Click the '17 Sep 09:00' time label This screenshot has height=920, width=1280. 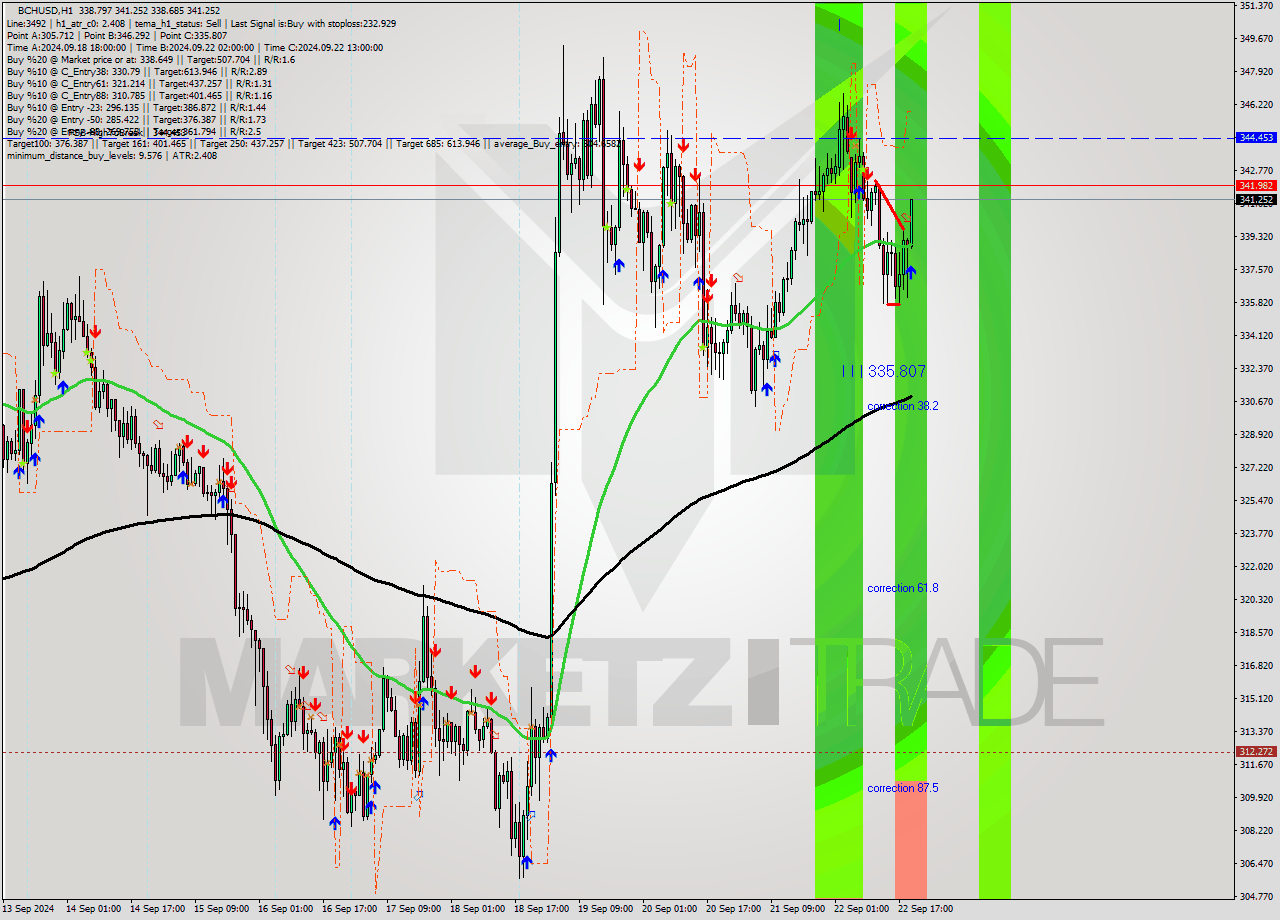pyautogui.click(x=413, y=909)
